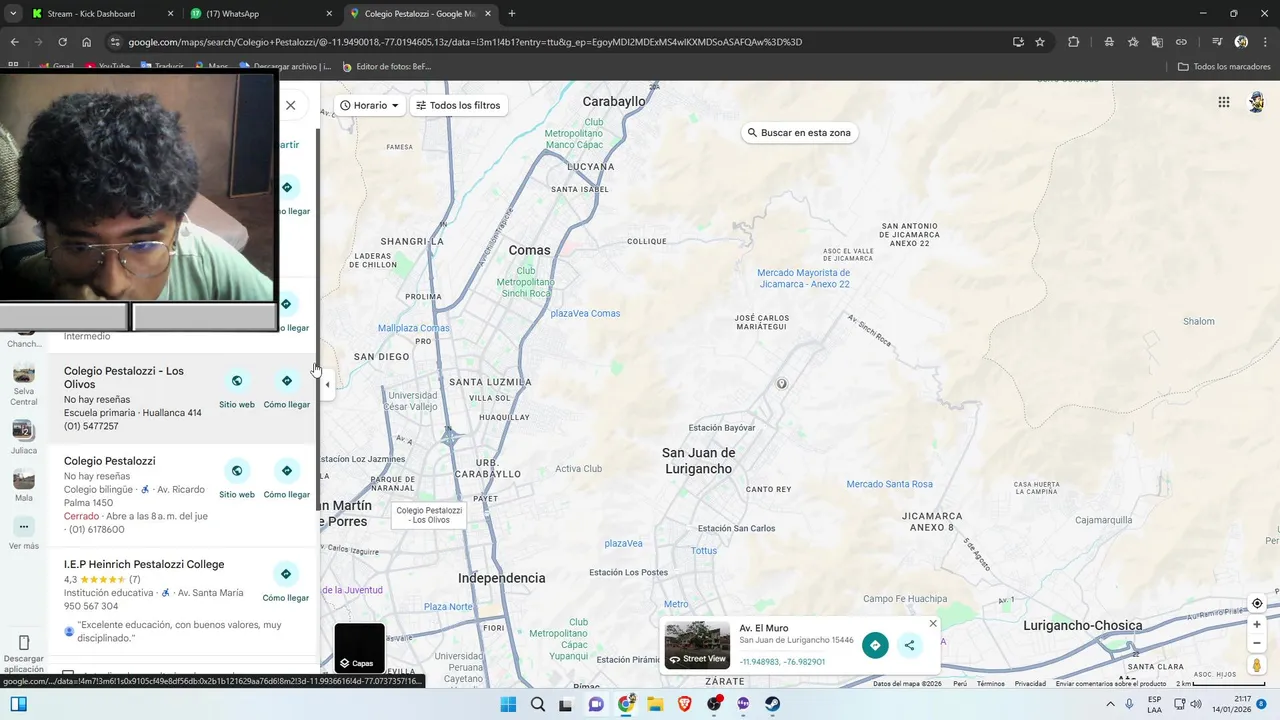Open the media controls icon
This screenshot has height=720, width=1280.
[x=1217, y=42]
